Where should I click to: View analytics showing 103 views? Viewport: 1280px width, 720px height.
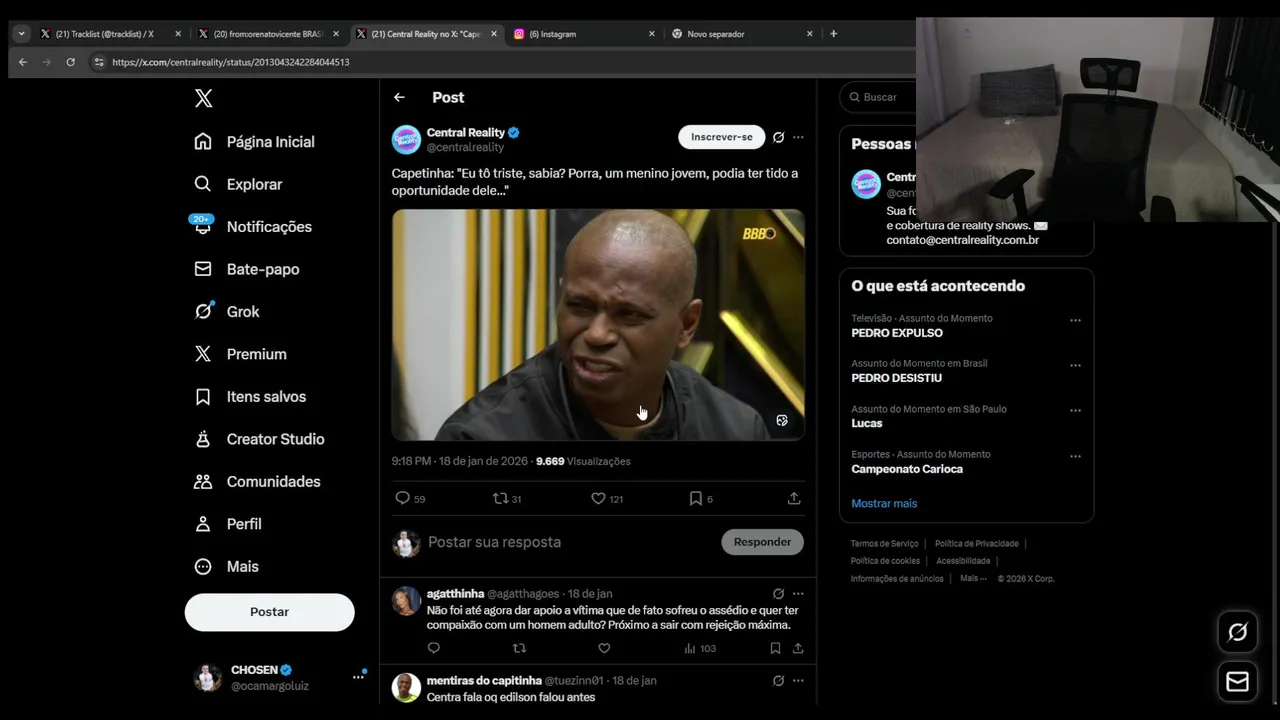[x=700, y=648]
